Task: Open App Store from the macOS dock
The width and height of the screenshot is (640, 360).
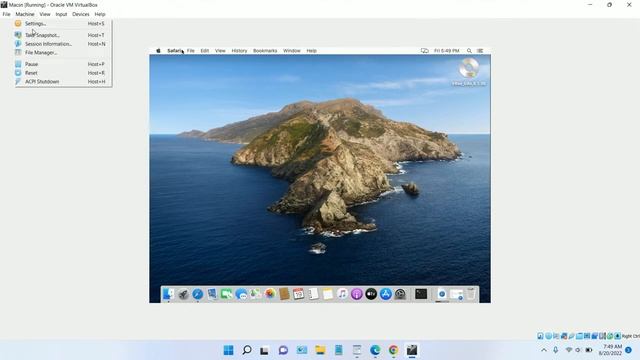Action: coord(386,294)
